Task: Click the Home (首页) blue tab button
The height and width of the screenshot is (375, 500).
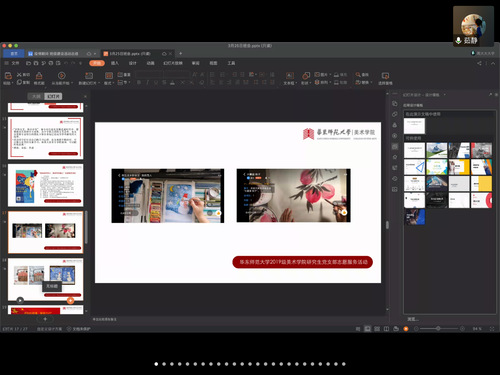Action: pyautogui.click(x=14, y=53)
